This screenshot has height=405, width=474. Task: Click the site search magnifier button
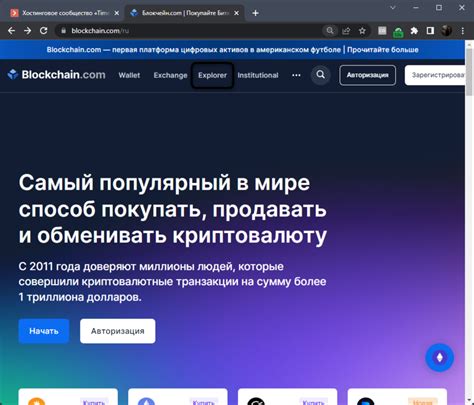[320, 75]
